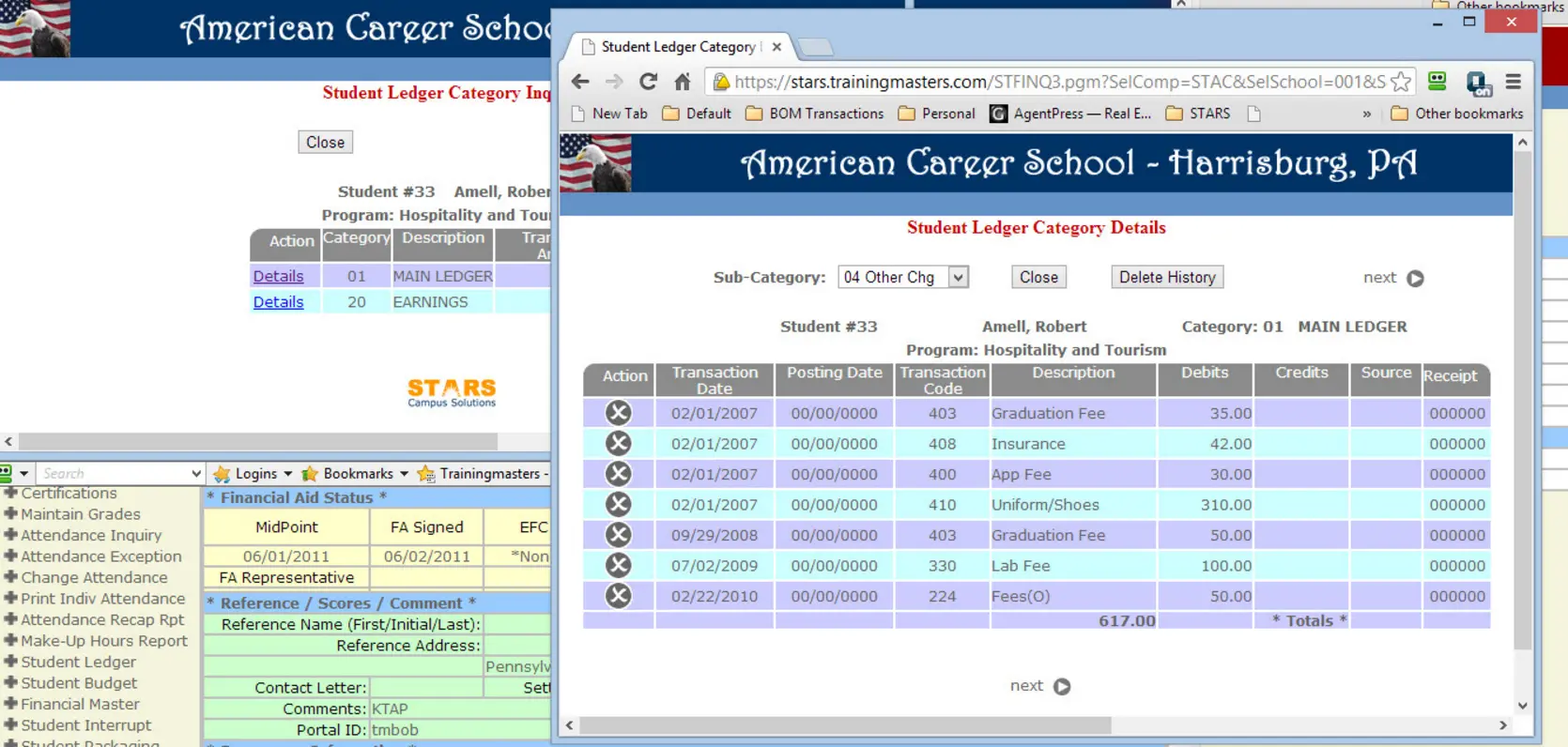Remove the Lab Fee transaction entry
The height and width of the screenshot is (747, 1568).
[618, 566]
